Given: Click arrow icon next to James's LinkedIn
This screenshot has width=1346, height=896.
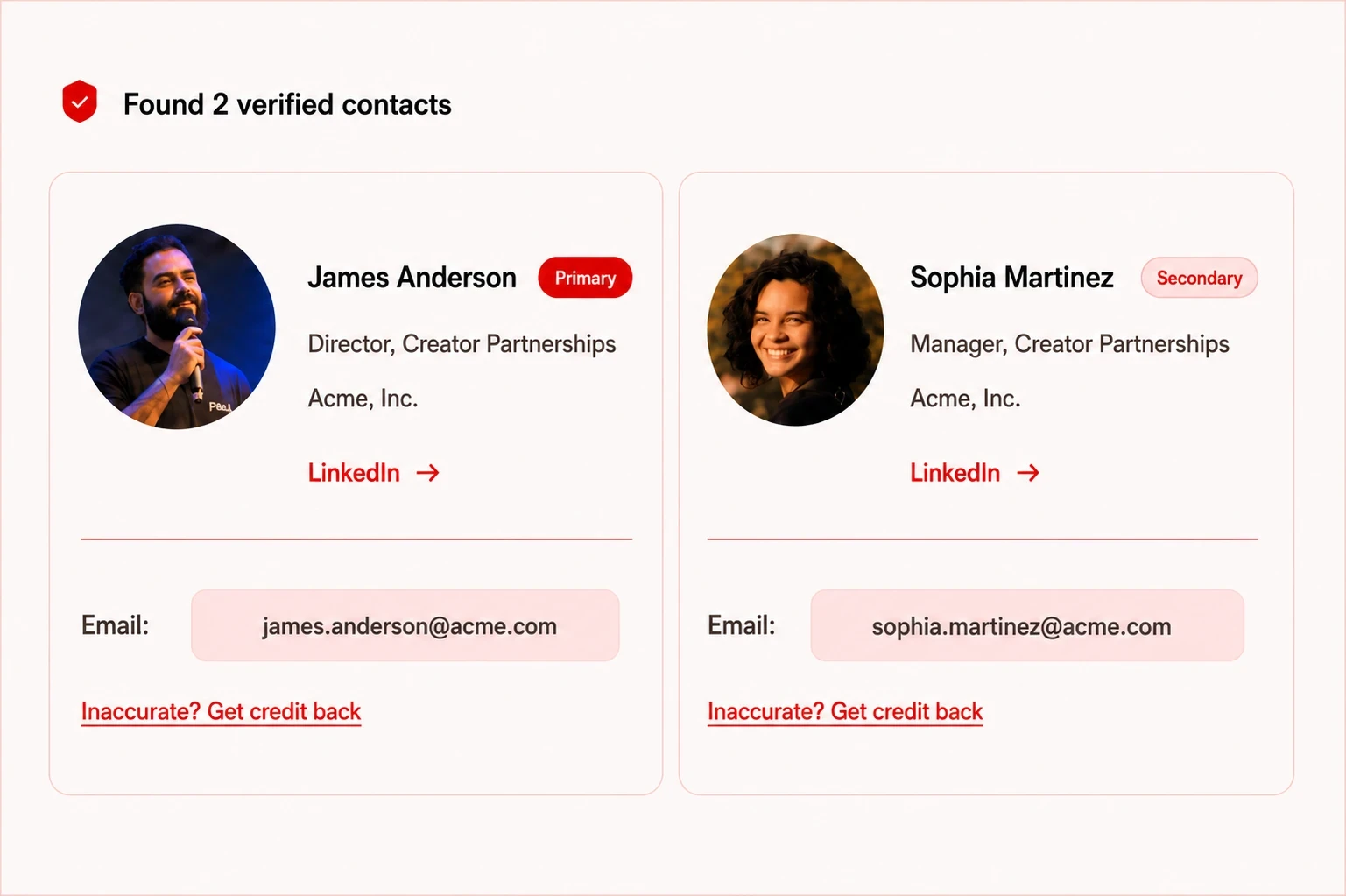Looking at the screenshot, I should pyautogui.click(x=427, y=473).
